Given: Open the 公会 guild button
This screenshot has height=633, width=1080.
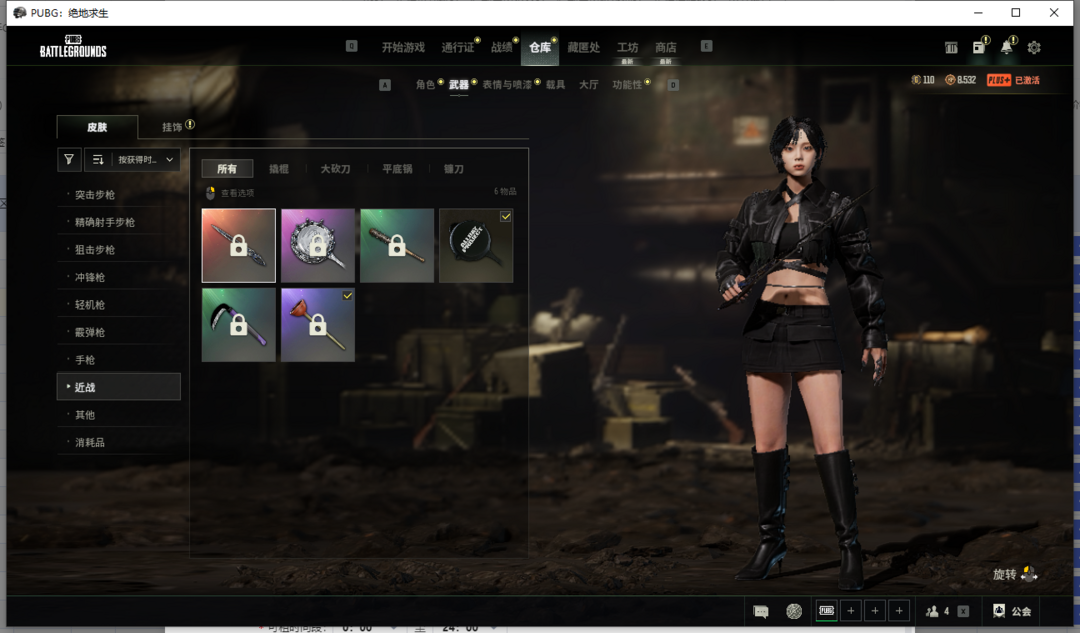Looking at the screenshot, I should 1012,611.
